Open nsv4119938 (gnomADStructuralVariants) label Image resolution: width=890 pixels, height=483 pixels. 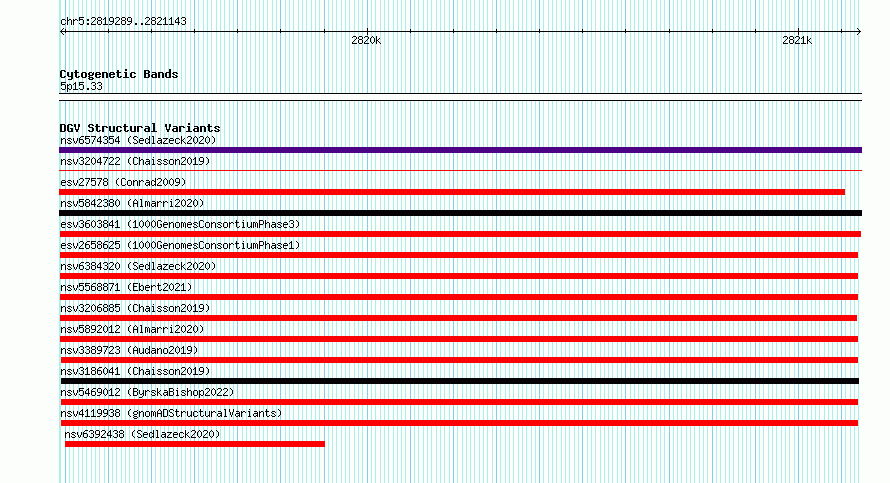coord(171,413)
